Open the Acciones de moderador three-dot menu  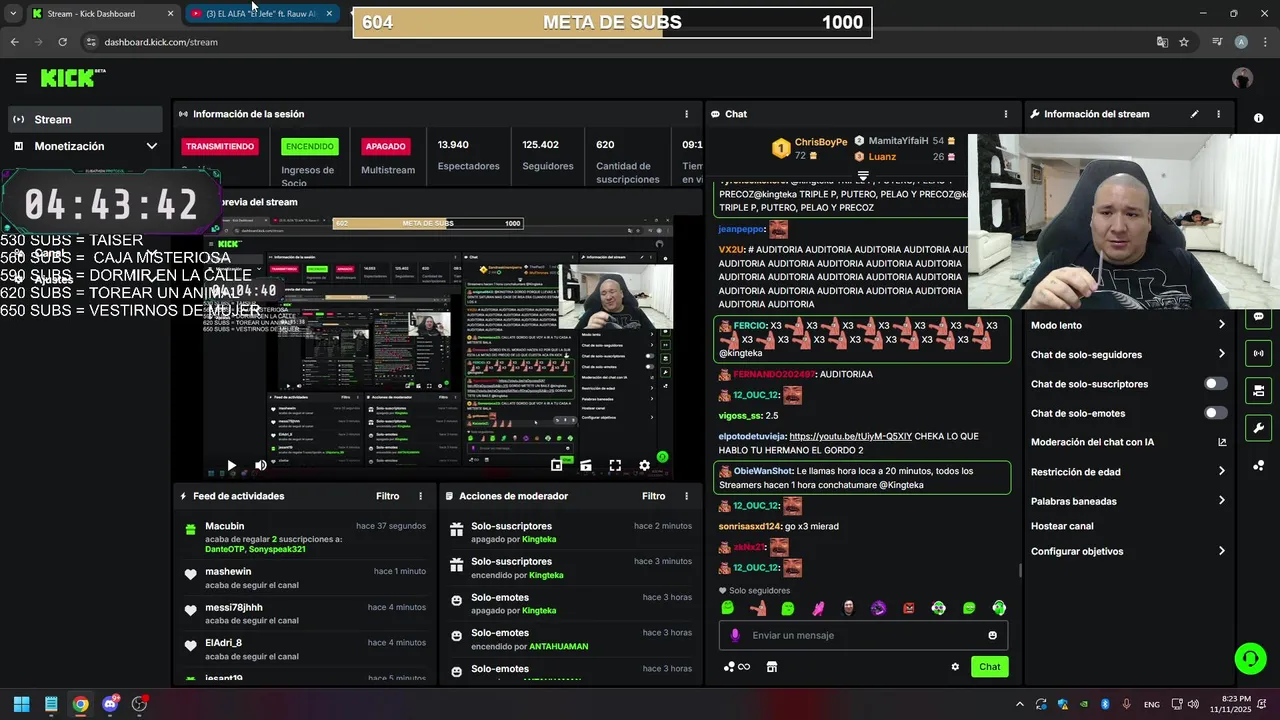(686, 496)
